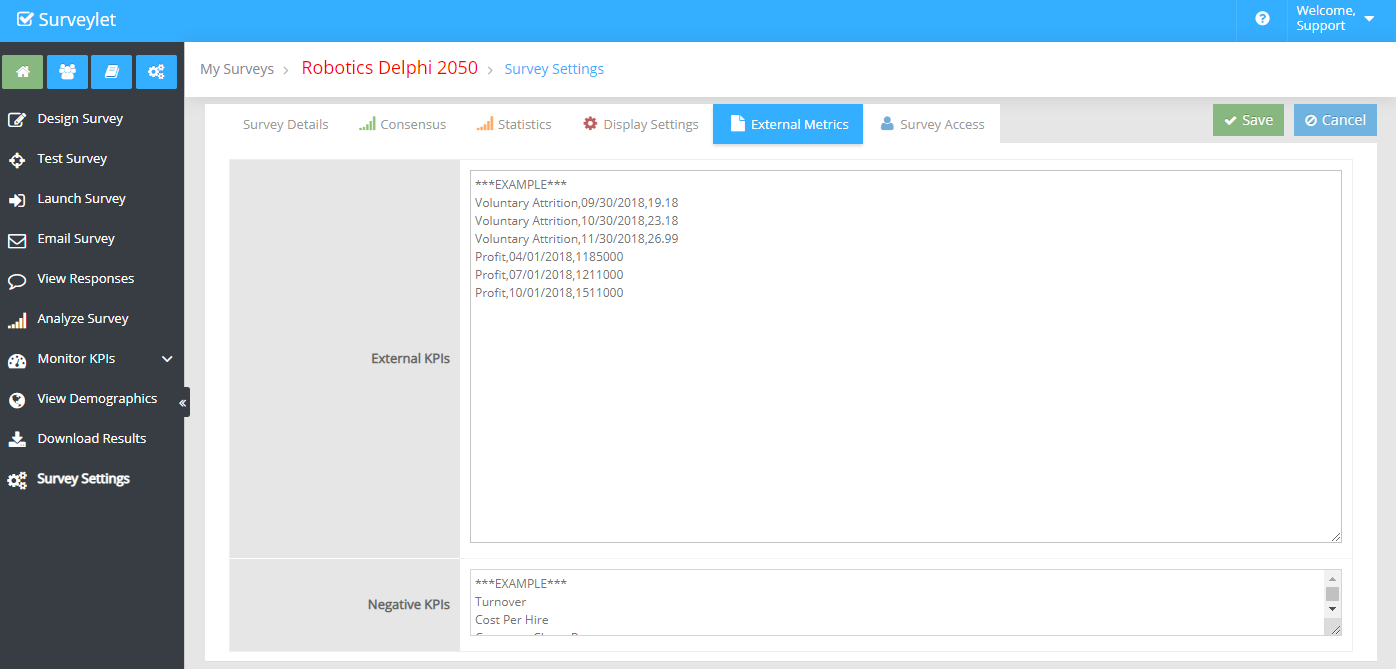Select Download Results in the sidebar
The width and height of the screenshot is (1396, 669).
pyautogui.click(x=91, y=439)
